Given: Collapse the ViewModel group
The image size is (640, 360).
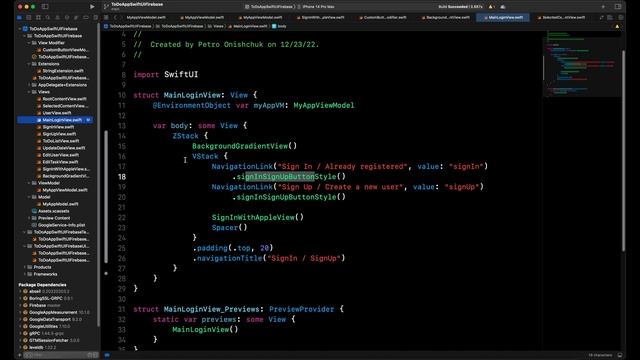Looking at the screenshot, I should [29, 183].
